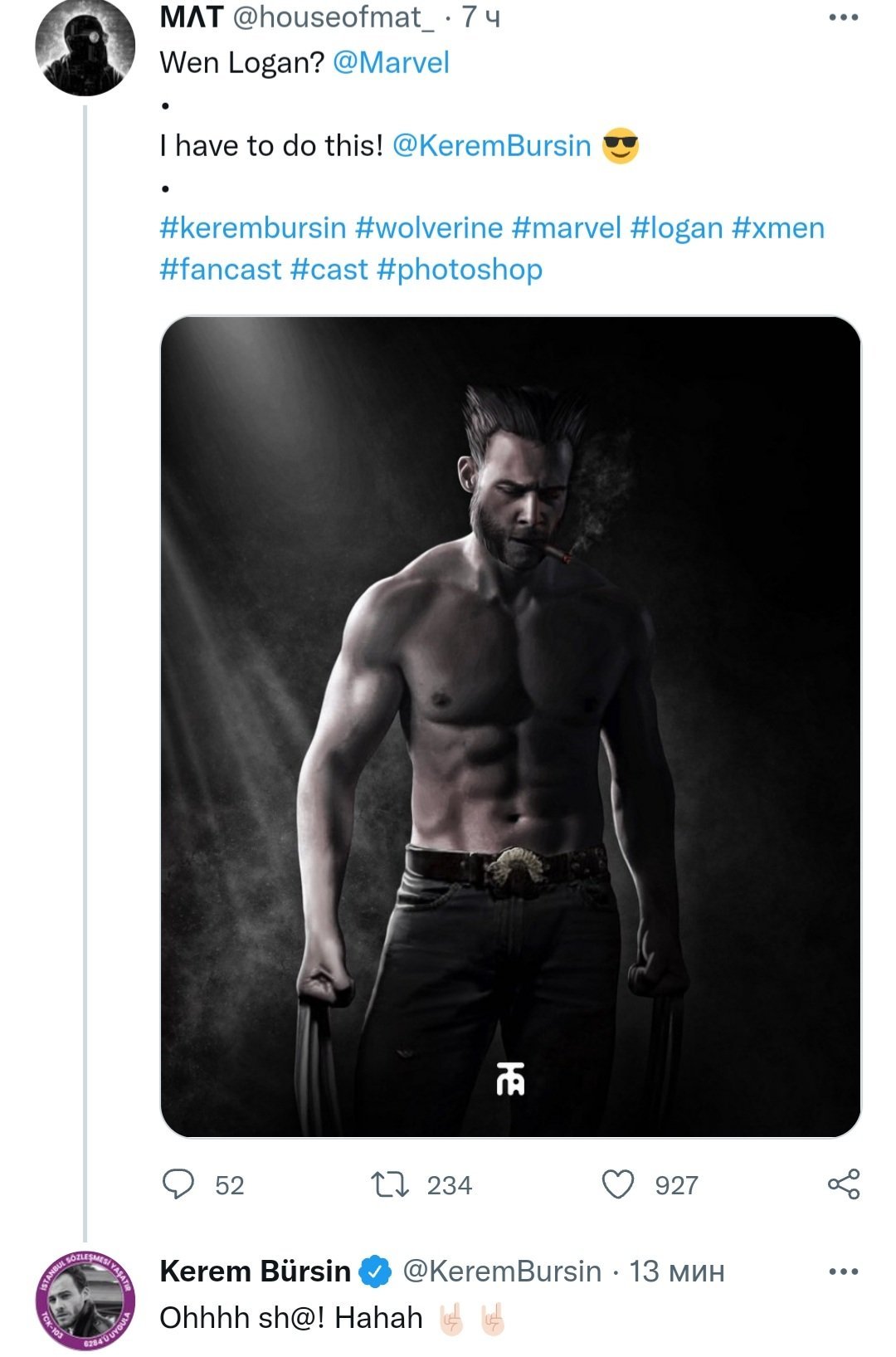The height and width of the screenshot is (1357, 896).
Task: Open the @KeremBursin mention in the tweet
Action: 491,146
